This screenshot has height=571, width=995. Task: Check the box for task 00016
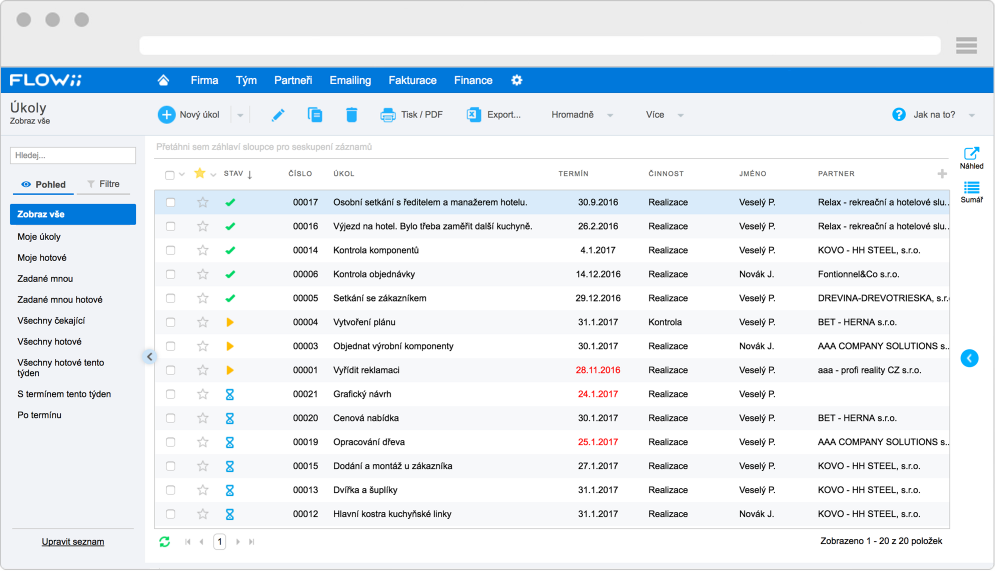(170, 226)
